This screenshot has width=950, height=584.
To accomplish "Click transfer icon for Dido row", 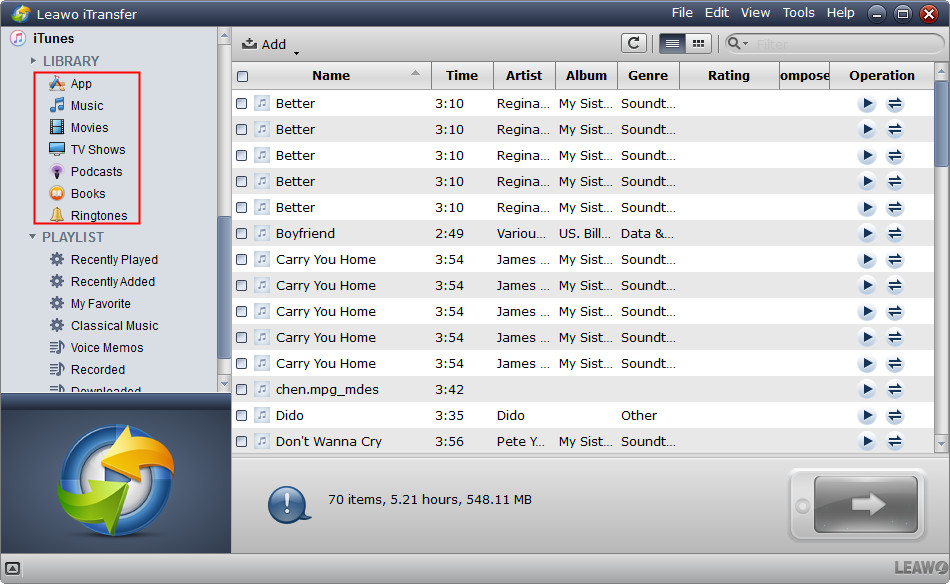I will click(895, 415).
